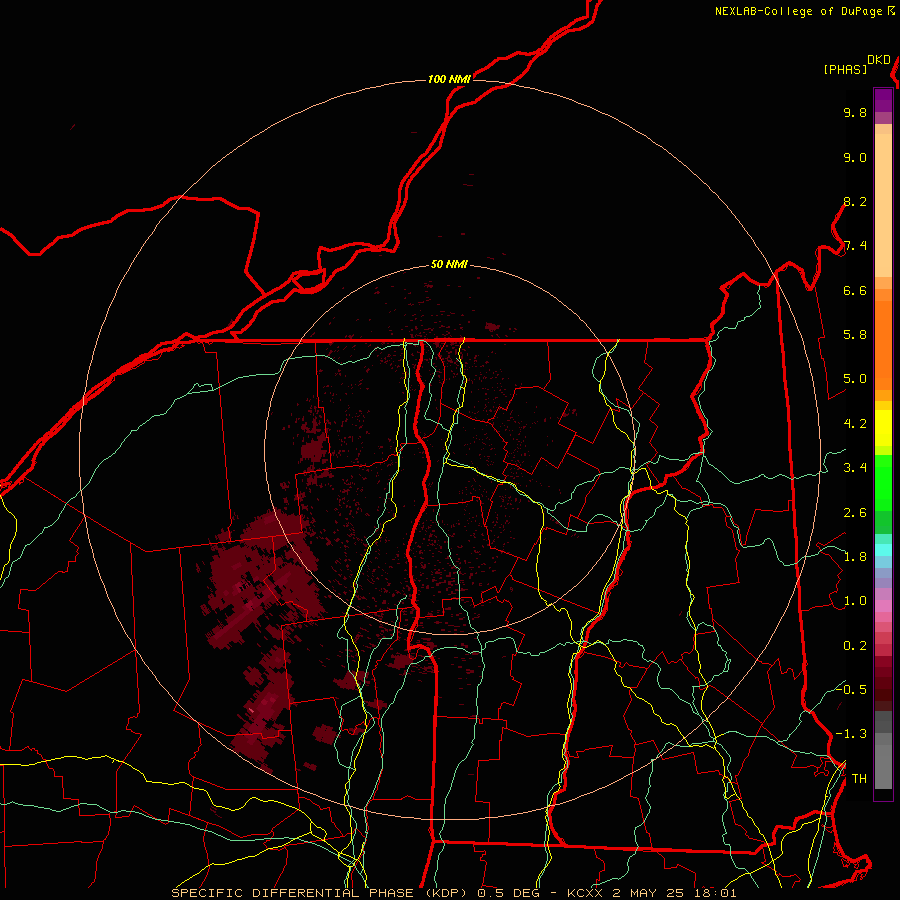Select the 1.8 legend value
The height and width of the screenshot is (900, 900).
click(x=855, y=557)
